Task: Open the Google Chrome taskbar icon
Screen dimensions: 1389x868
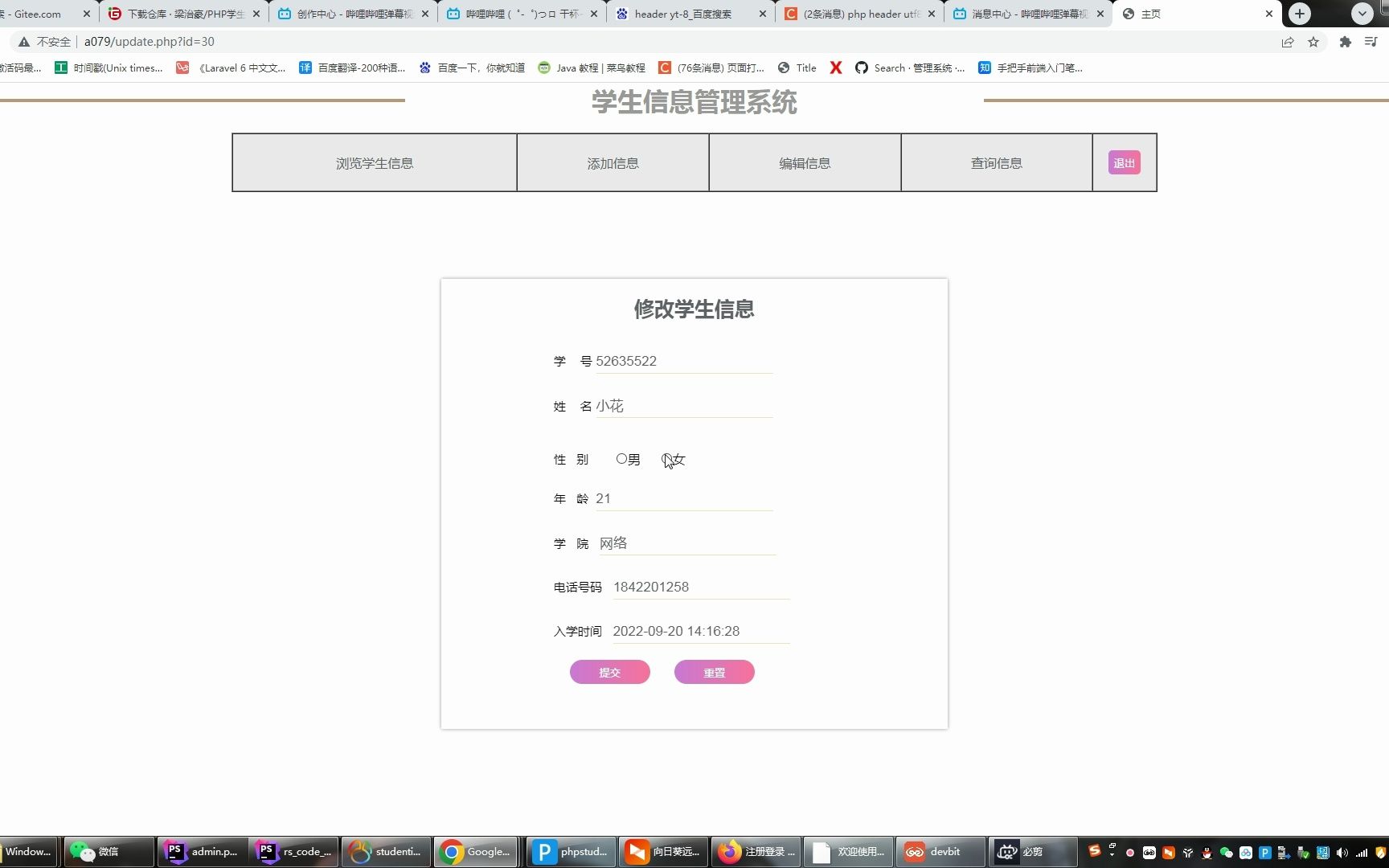Action: 476,852
